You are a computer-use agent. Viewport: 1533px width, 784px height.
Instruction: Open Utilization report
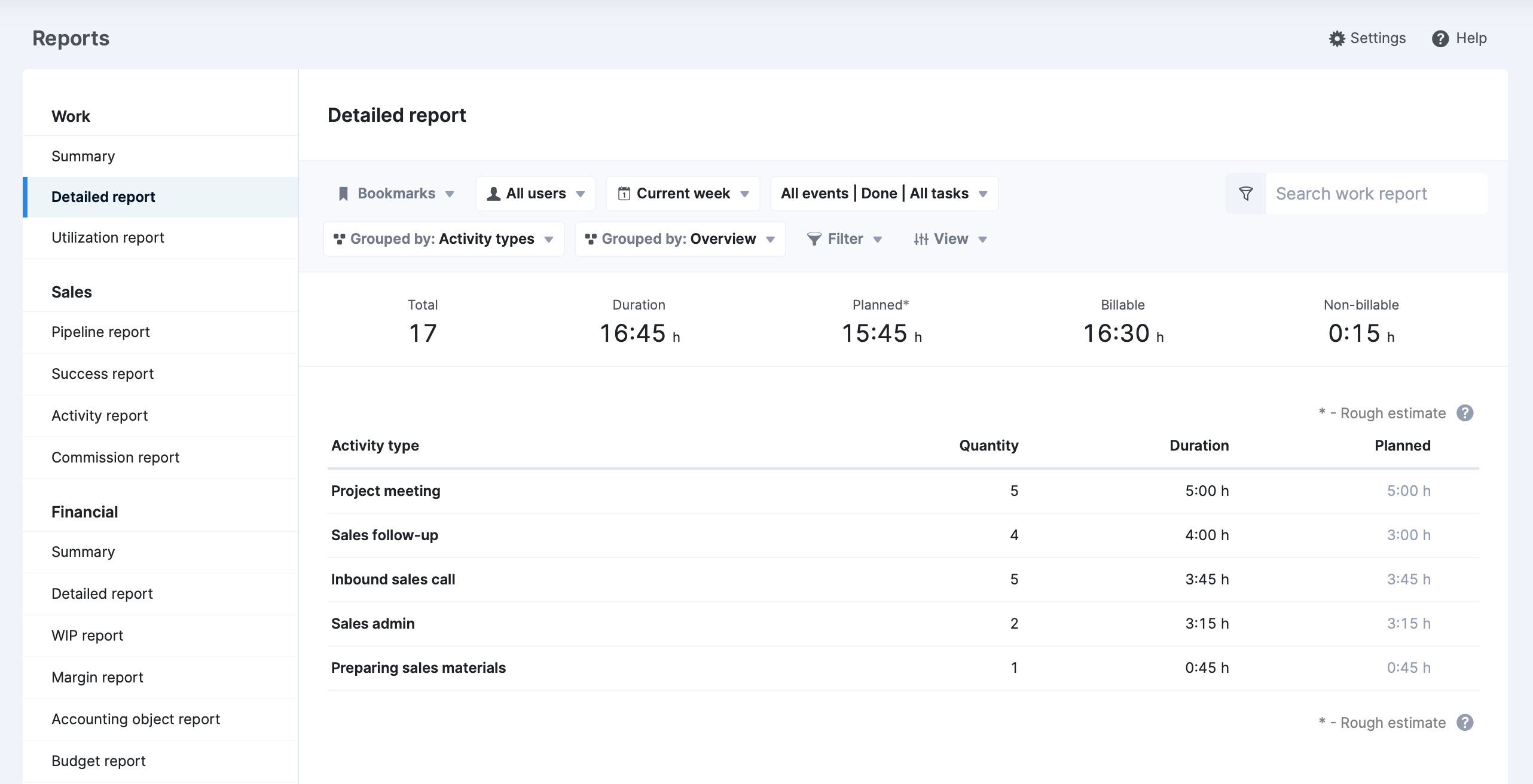click(160, 238)
